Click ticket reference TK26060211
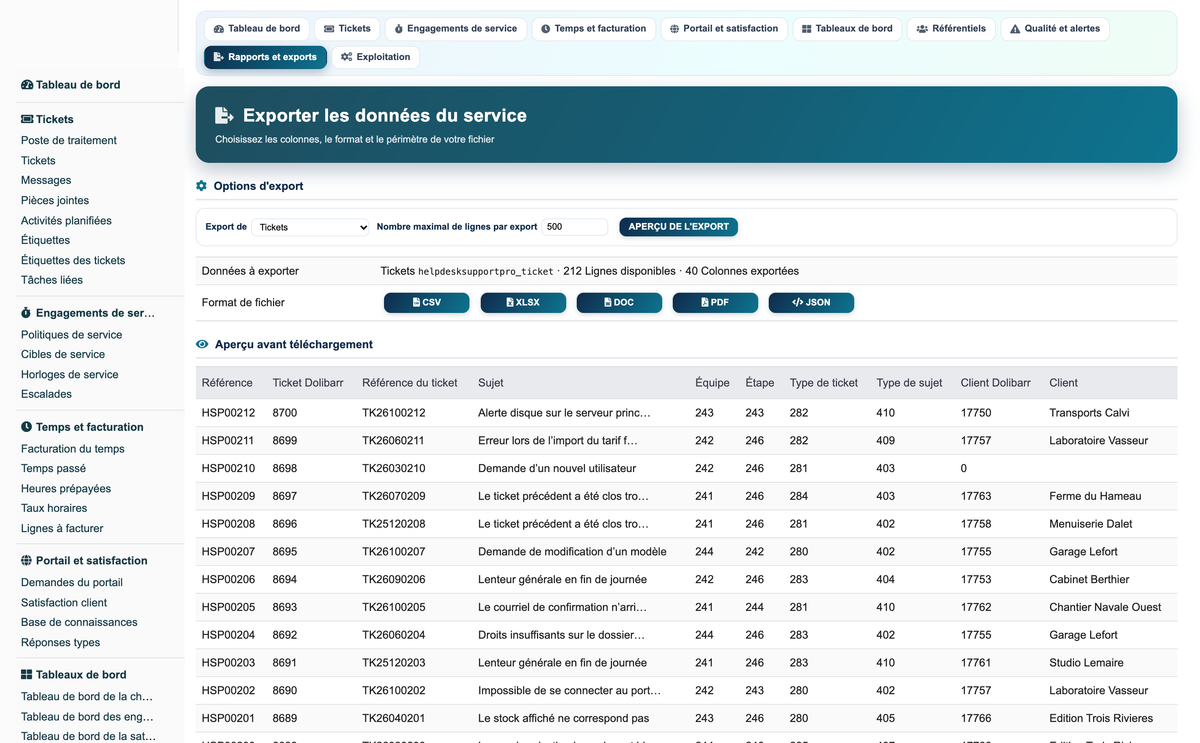This screenshot has height=743, width=1200. tap(394, 441)
